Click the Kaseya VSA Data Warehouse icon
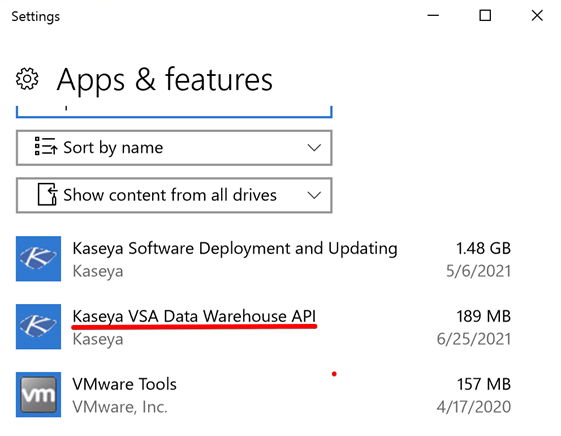The image size is (561, 436). [38, 327]
